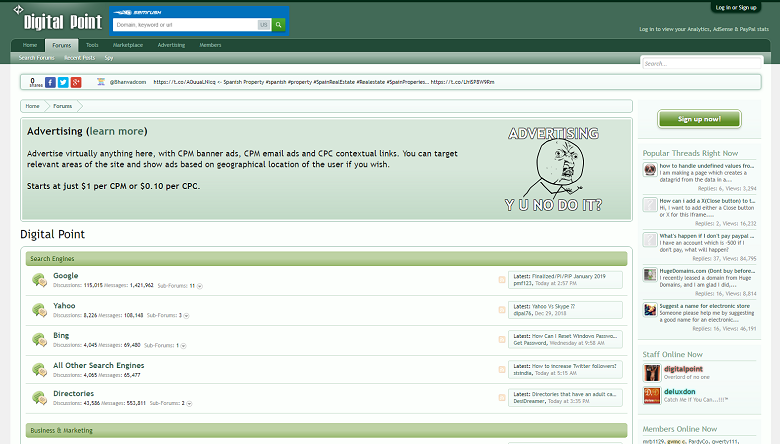Viewport: 780px width, 444px height.
Task: Open the Yahoo forum link
Action: coord(64,305)
